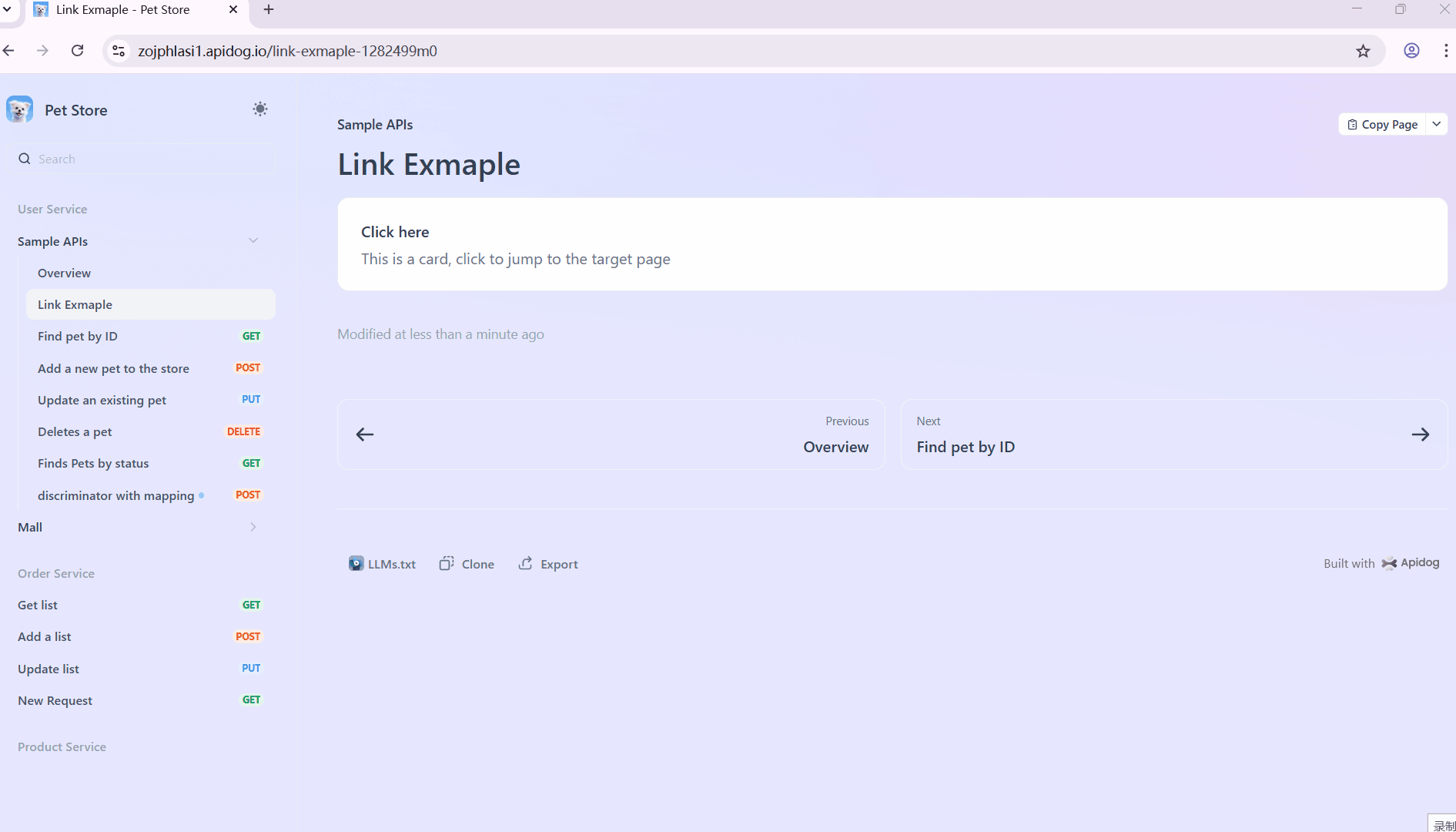Open a new browser tab
1456x832 pixels.
pyautogui.click(x=269, y=9)
